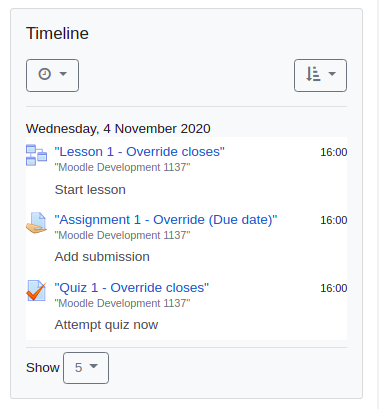
Task: Click the caret beside the clock icon
Action: (63, 74)
